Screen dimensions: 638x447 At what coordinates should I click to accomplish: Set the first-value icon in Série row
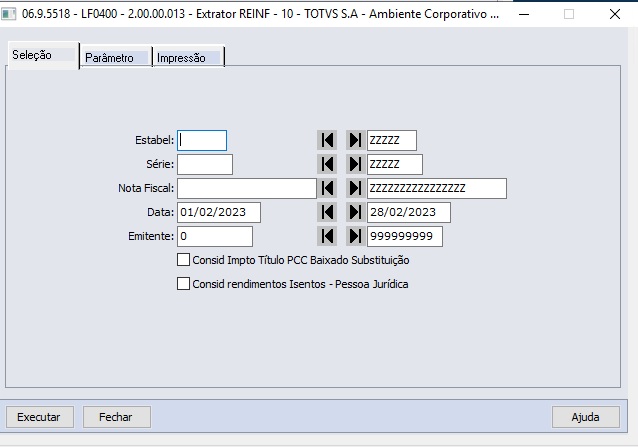327,164
